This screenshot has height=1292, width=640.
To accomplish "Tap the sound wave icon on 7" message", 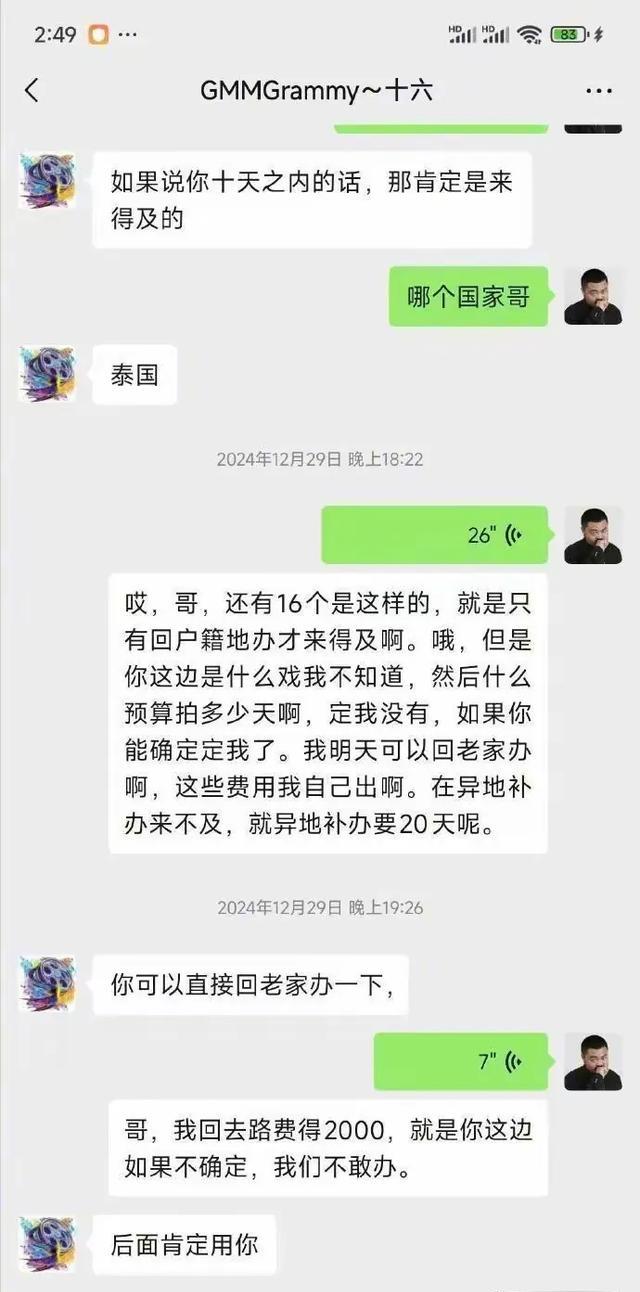I will [513, 1062].
